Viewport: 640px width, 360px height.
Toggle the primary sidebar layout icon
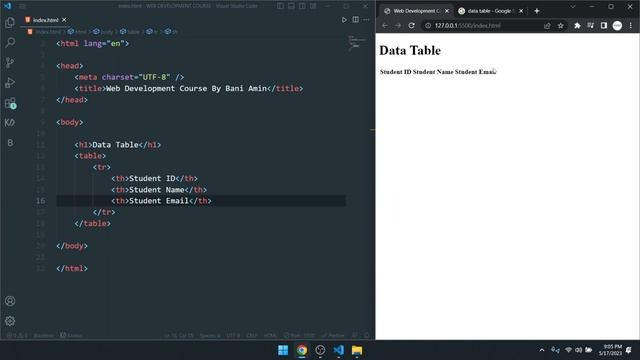[x=280, y=6]
